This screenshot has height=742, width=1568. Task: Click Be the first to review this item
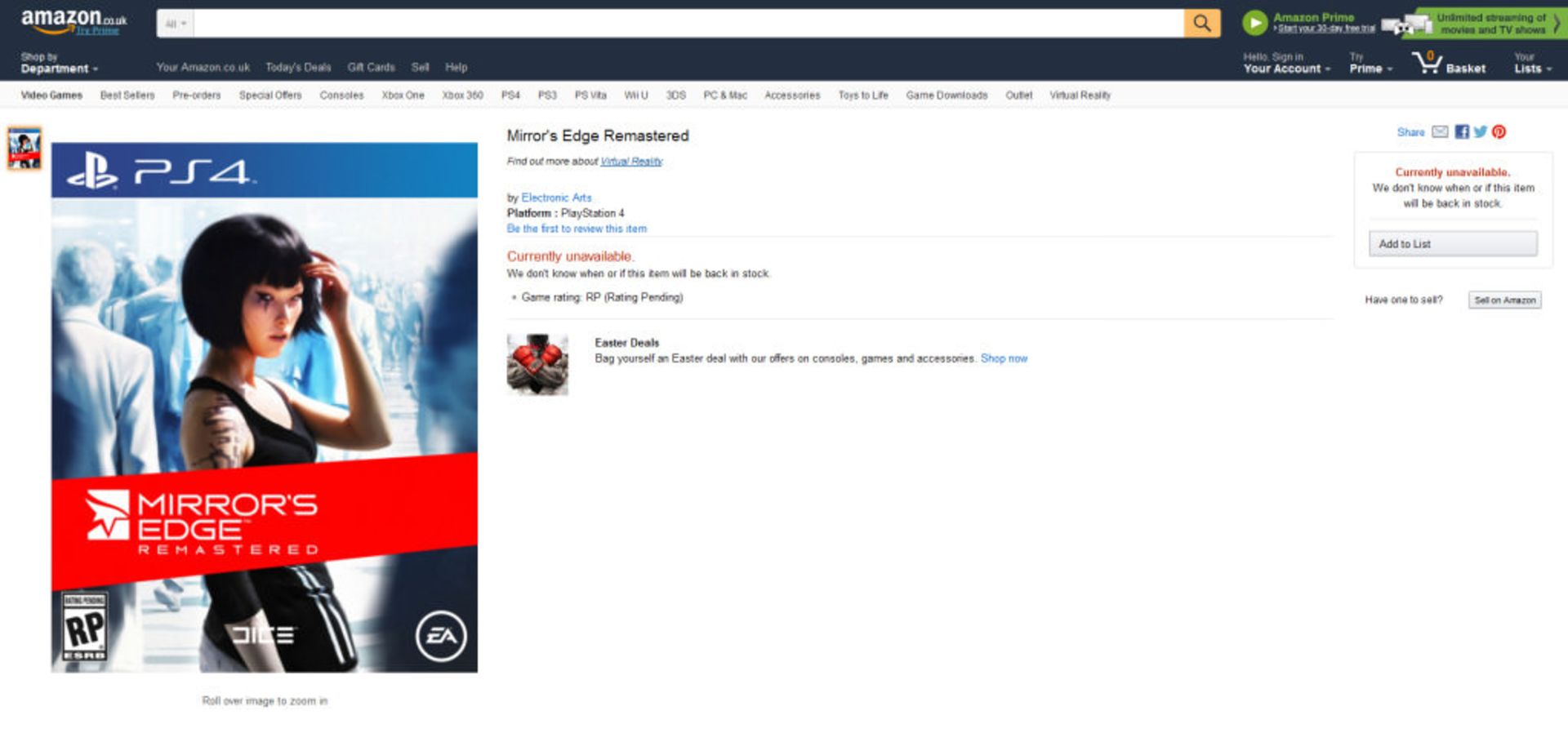576,229
